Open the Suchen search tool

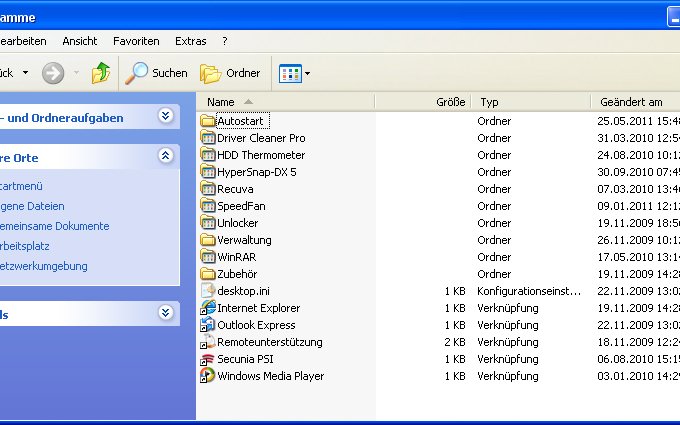pos(156,73)
